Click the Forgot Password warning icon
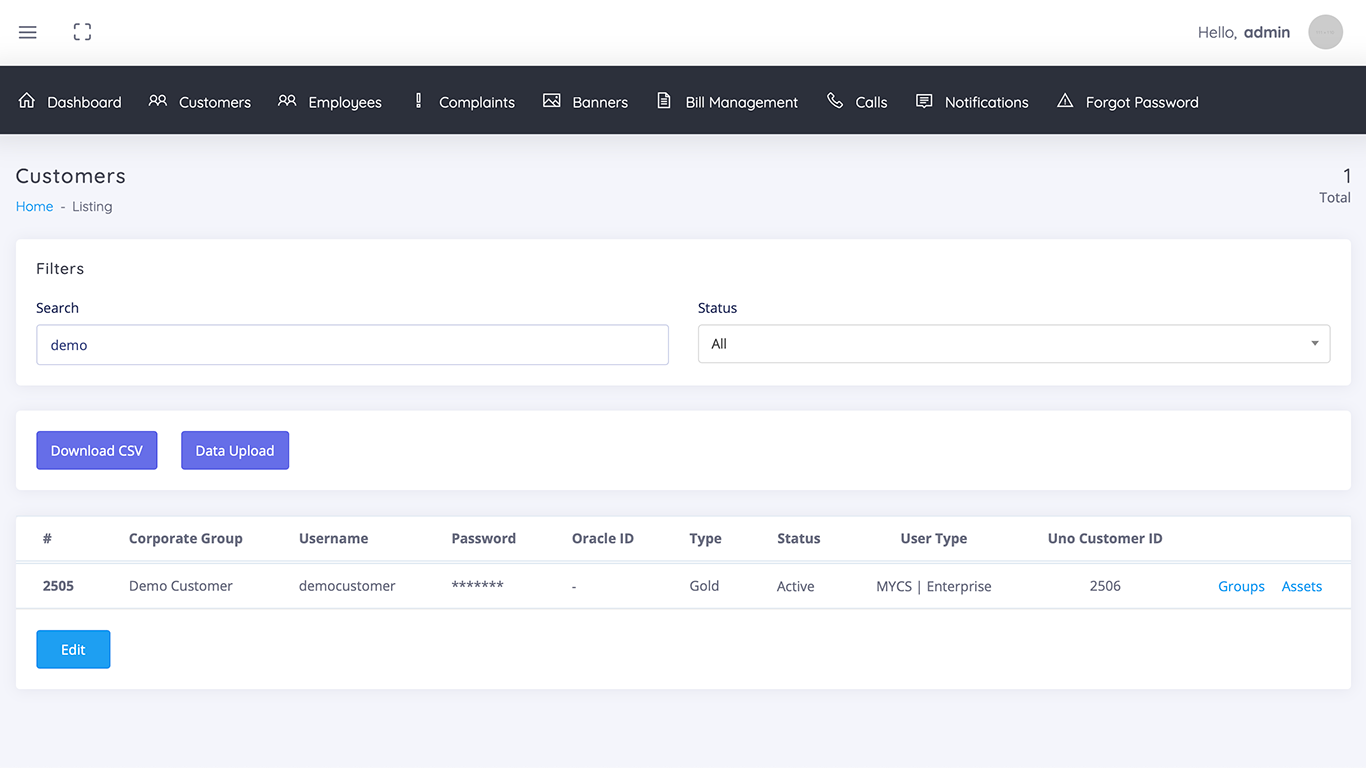 pos(1065,101)
